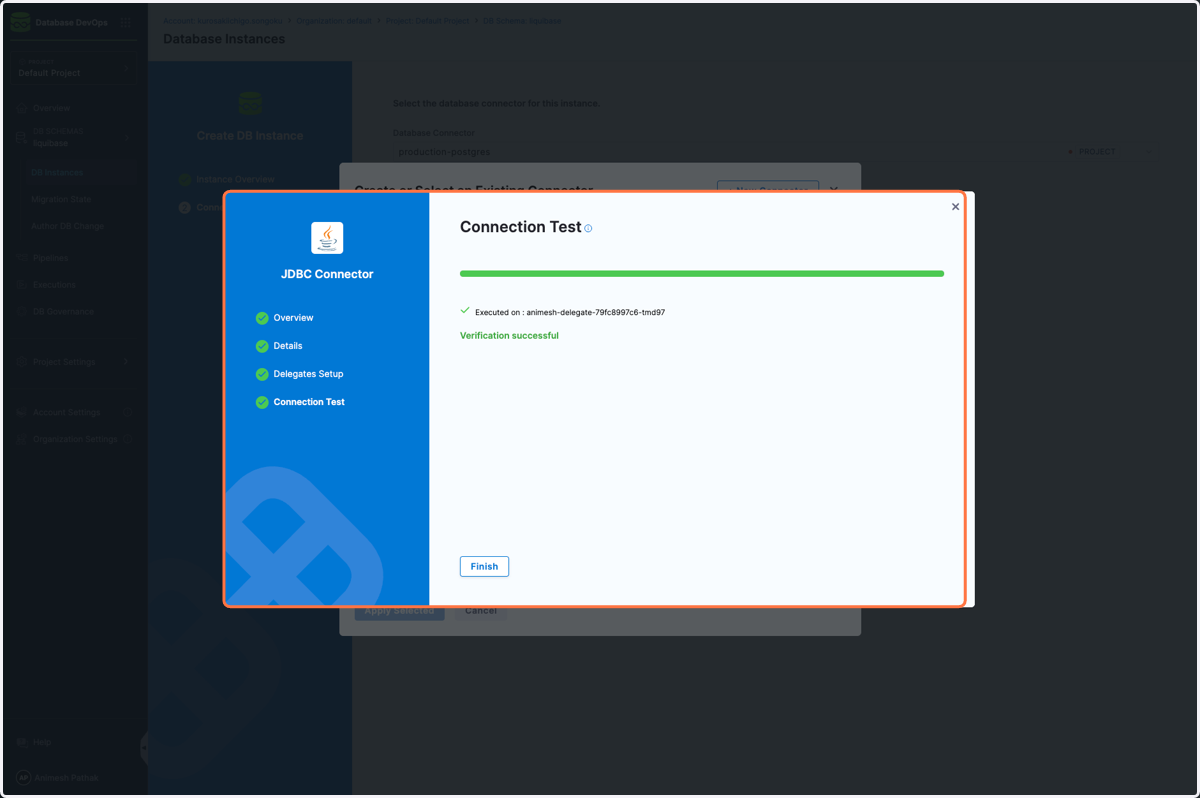Go to the Delegates Setup step

[308, 374]
